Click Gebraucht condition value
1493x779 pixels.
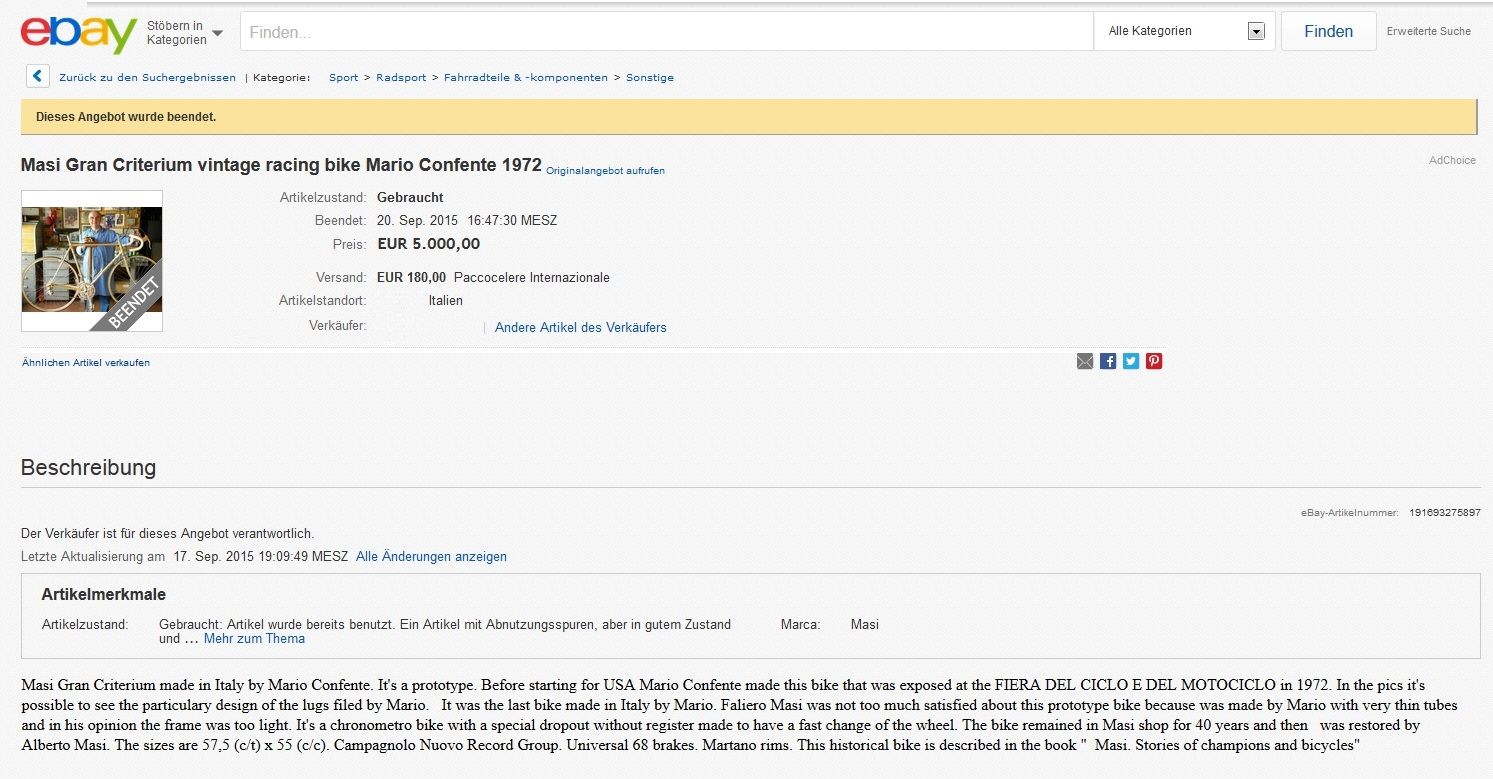(410, 197)
